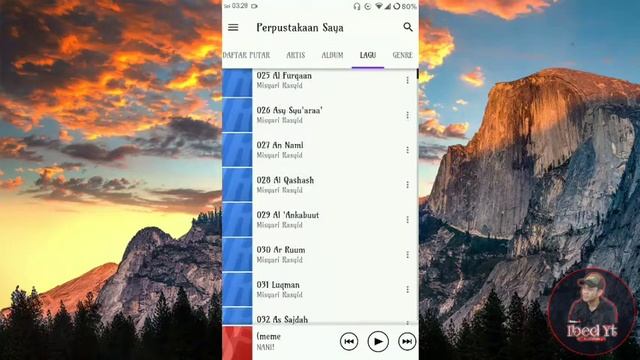Open options for 028 Al Qashash
Viewport: 640px width, 360px height.
click(x=407, y=185)
